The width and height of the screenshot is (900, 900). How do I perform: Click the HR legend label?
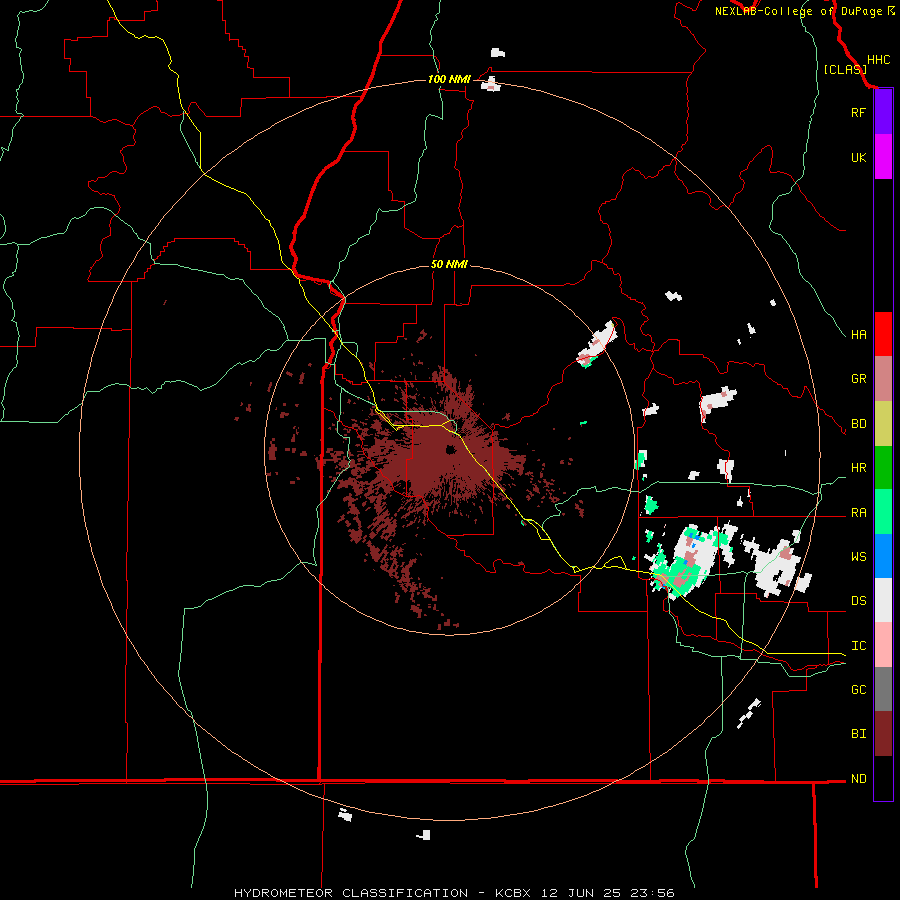[x=858, y=468]
